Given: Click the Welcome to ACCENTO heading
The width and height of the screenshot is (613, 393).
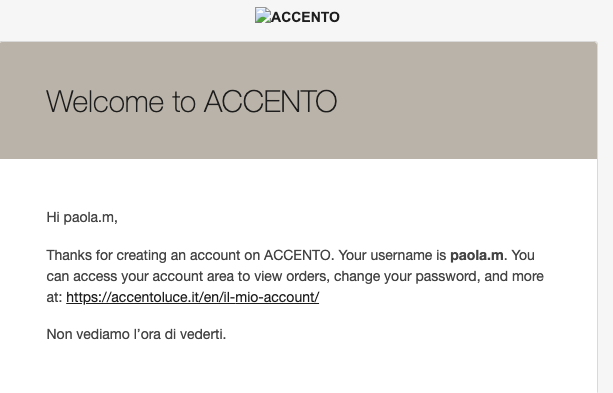Looking at the screenshot, I should (192, 101).
